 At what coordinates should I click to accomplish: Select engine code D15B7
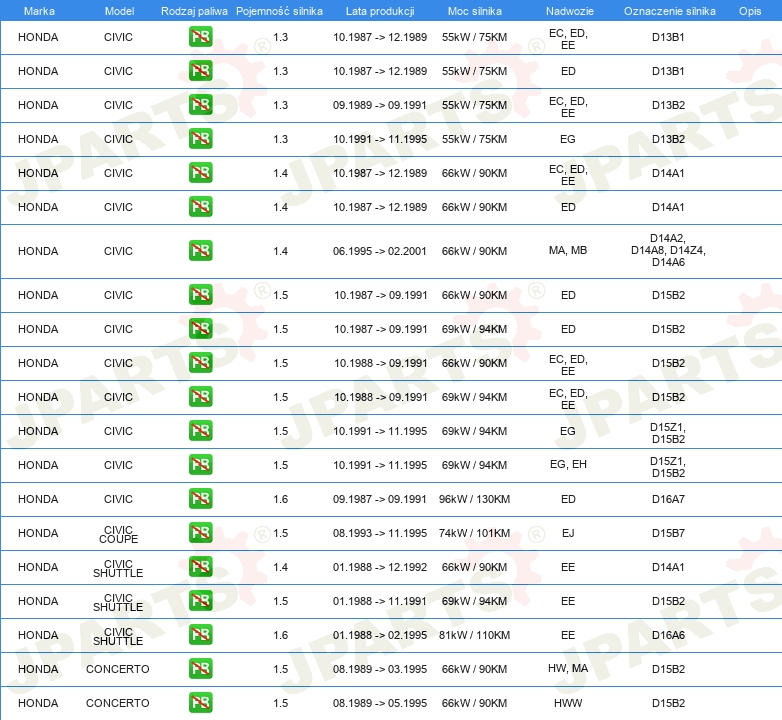pyautogui.click(x=668, y=533)
